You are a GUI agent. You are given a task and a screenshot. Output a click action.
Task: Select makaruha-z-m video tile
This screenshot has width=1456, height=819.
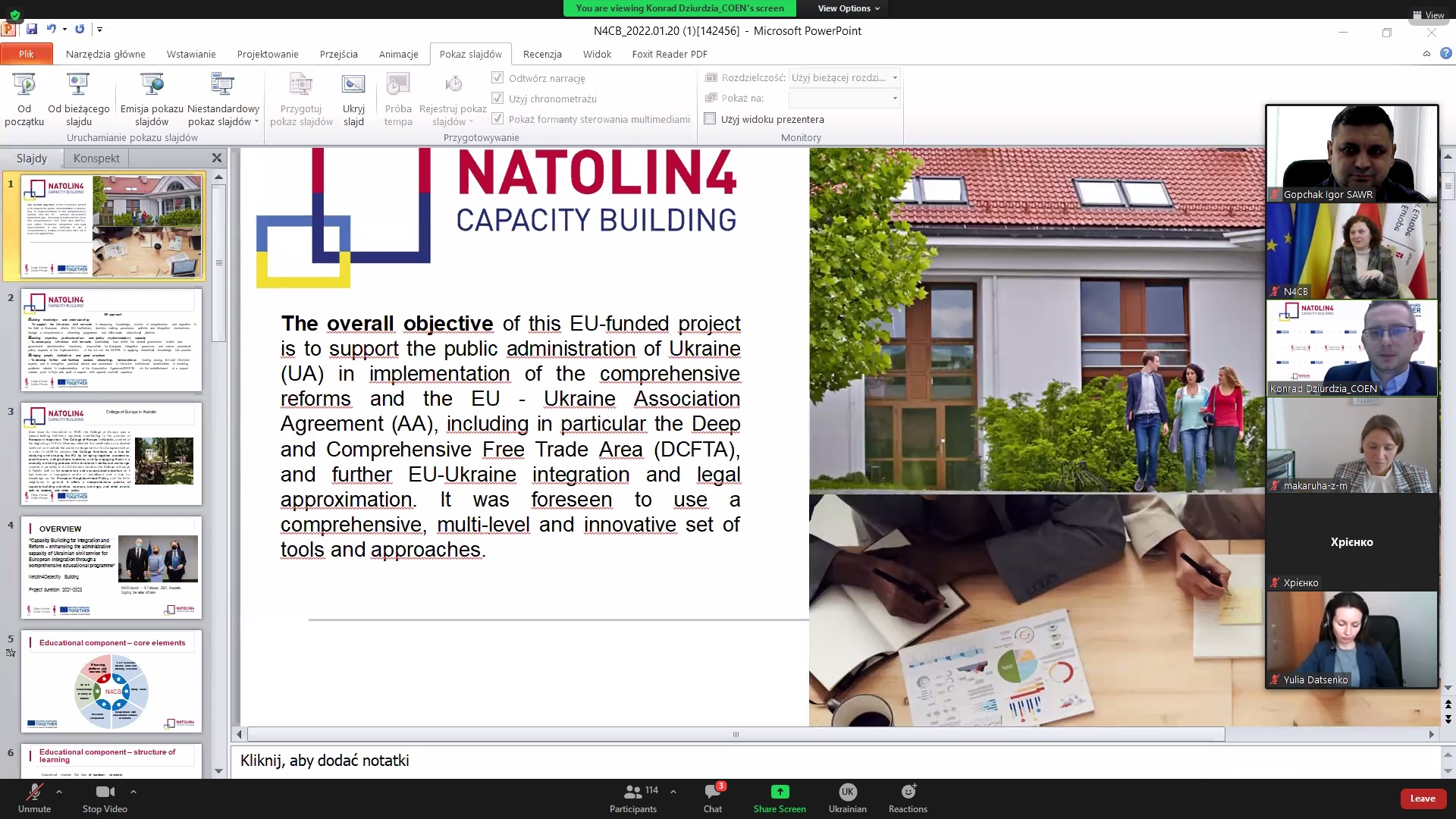pos(1351,445)
